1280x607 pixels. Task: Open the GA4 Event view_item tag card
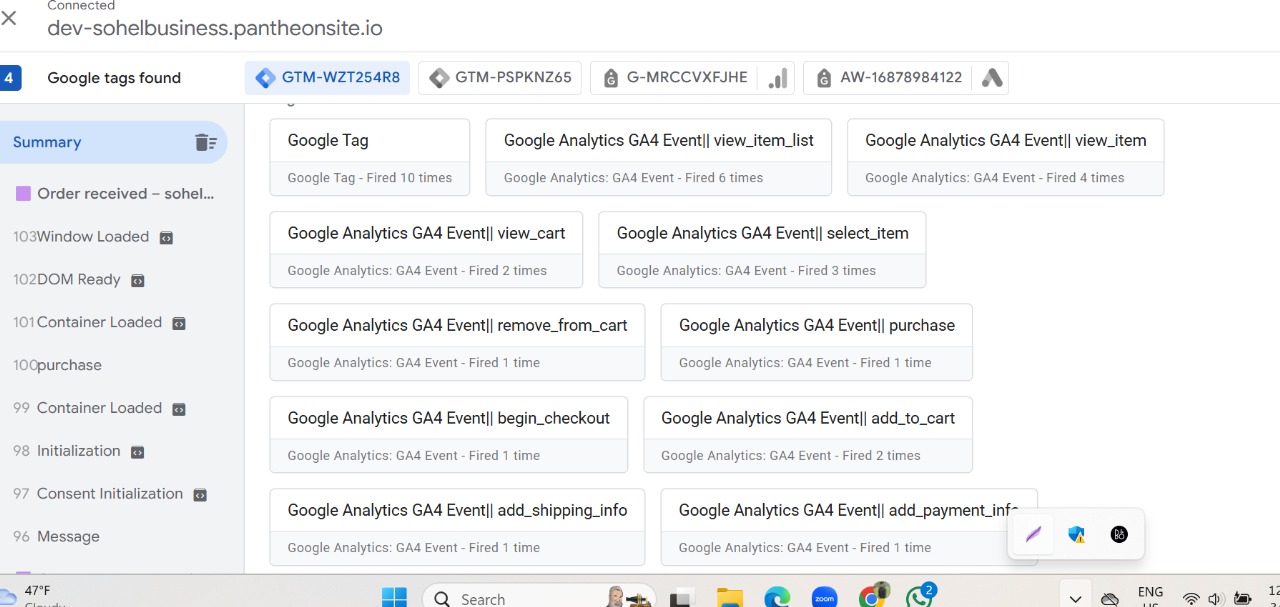[1005, 157]
